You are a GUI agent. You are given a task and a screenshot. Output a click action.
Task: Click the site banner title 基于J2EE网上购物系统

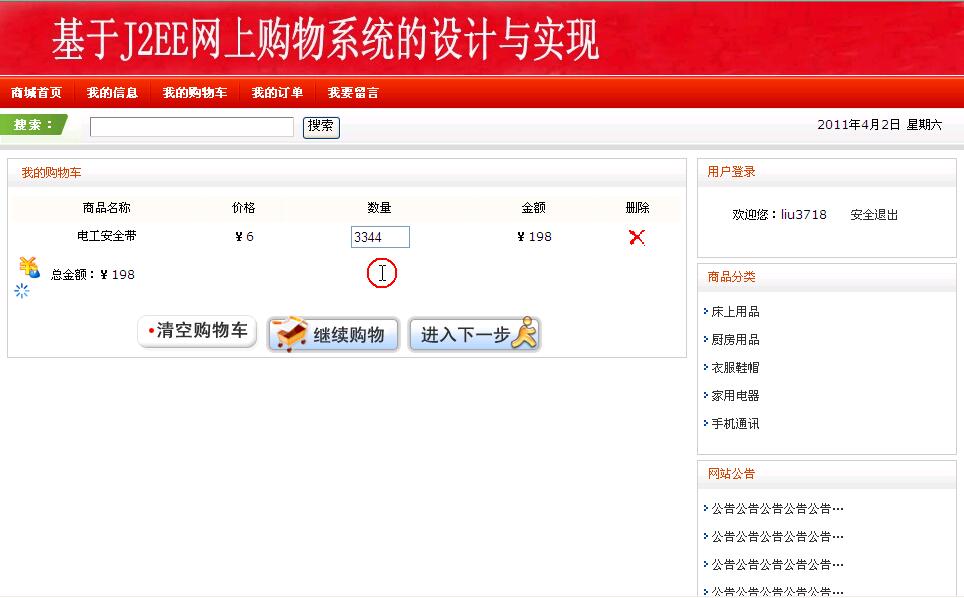pyautogui.click(x=325, y=39)
